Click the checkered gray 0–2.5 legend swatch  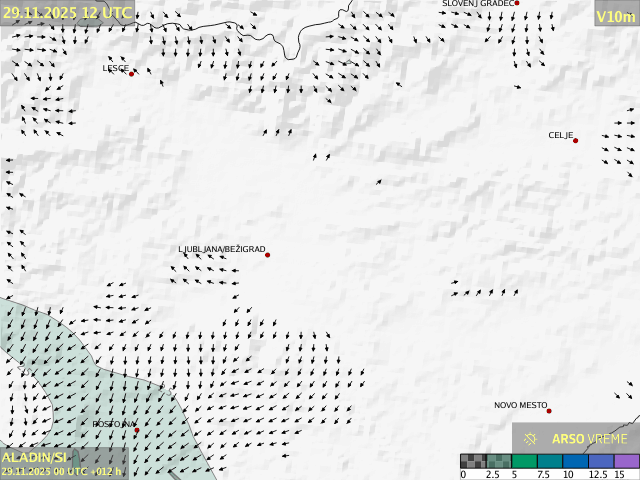pyautogui.click(x=473, y=461)
